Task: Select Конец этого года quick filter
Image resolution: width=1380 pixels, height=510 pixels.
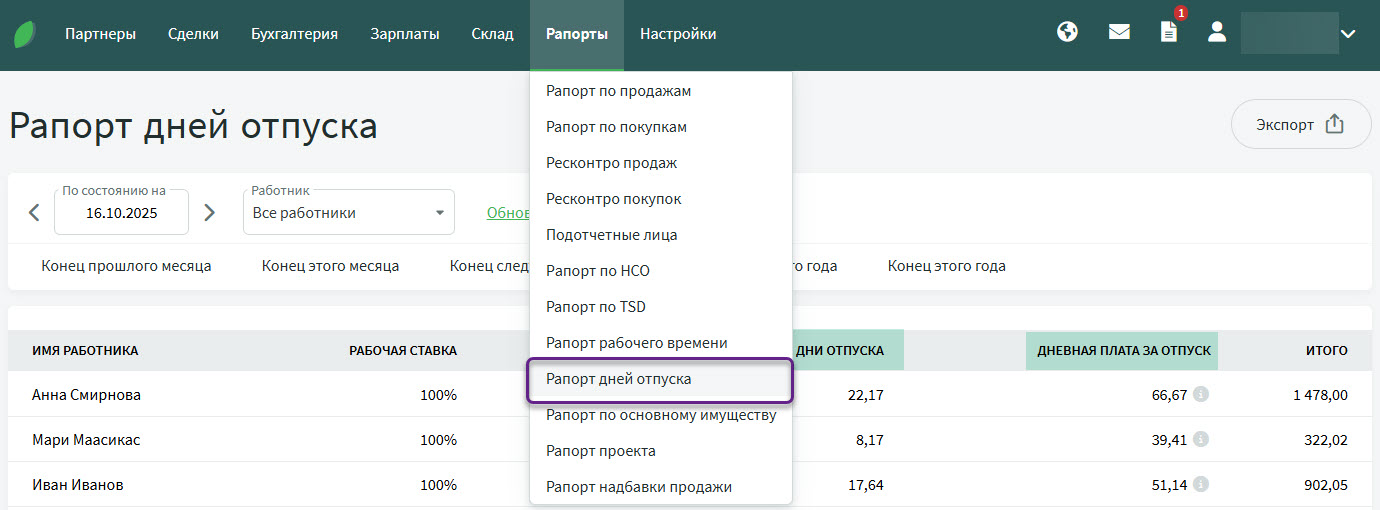Action: click(946, 266)
